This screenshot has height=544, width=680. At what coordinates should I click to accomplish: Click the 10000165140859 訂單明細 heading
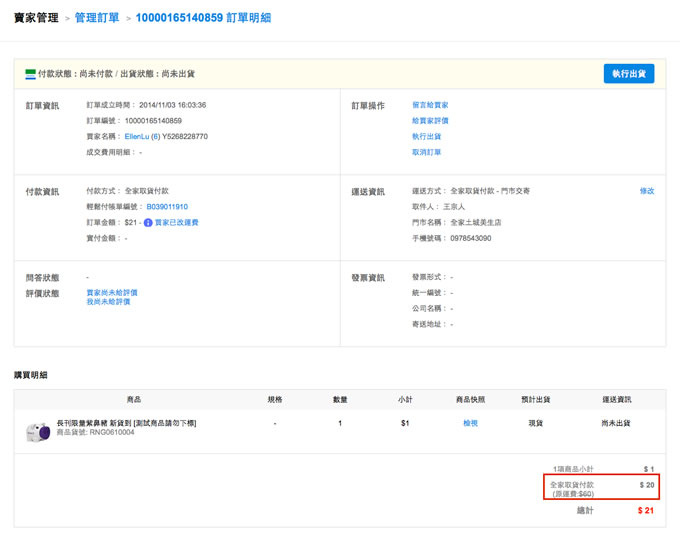point(202,18)
